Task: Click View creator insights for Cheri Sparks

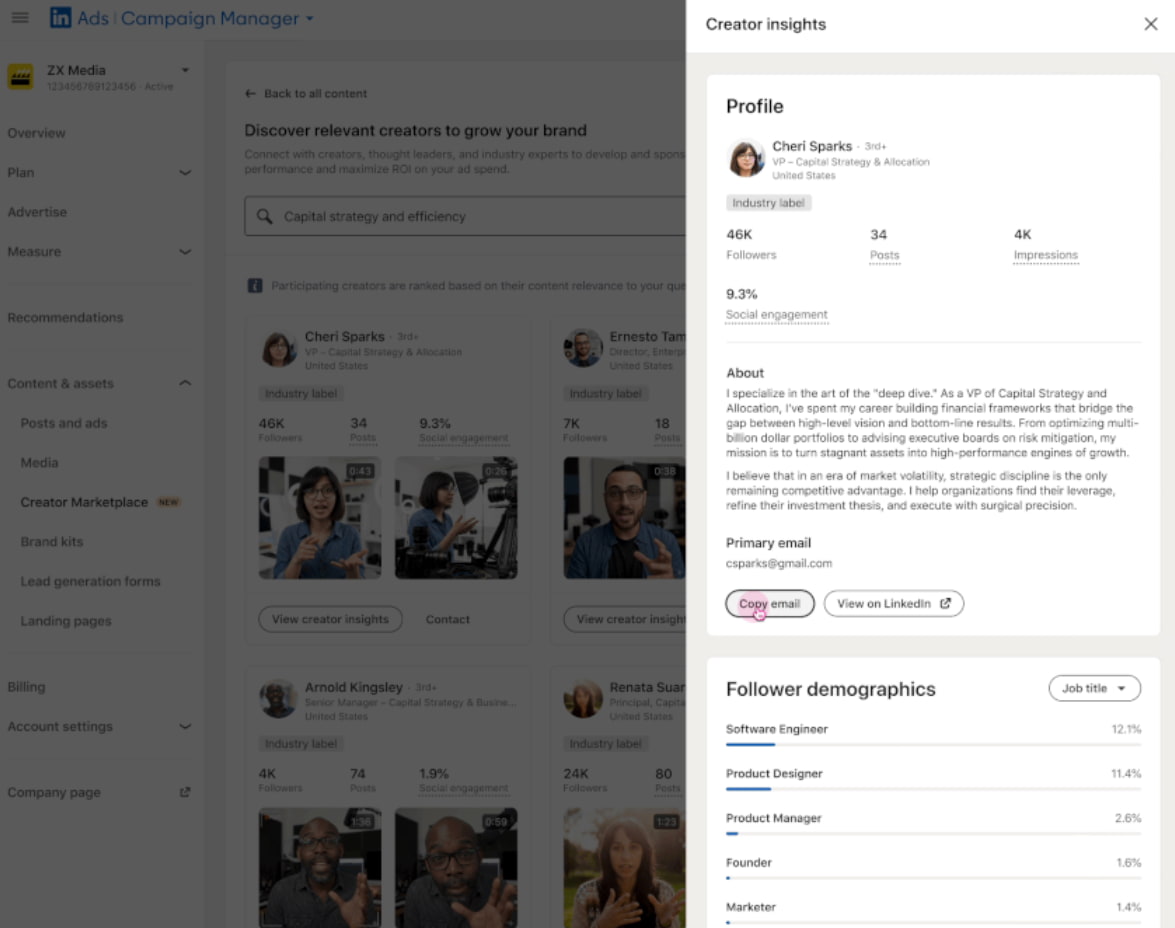Action: 330,619
